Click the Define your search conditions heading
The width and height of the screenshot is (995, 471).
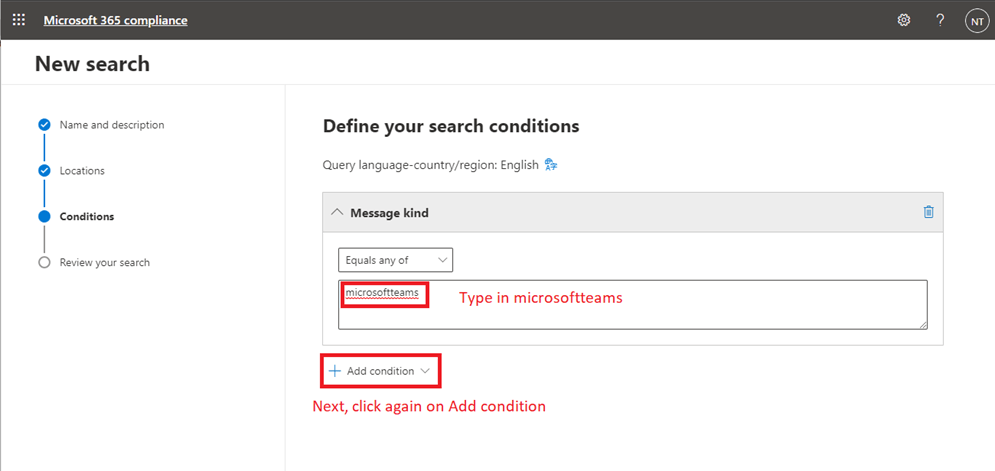451,126
